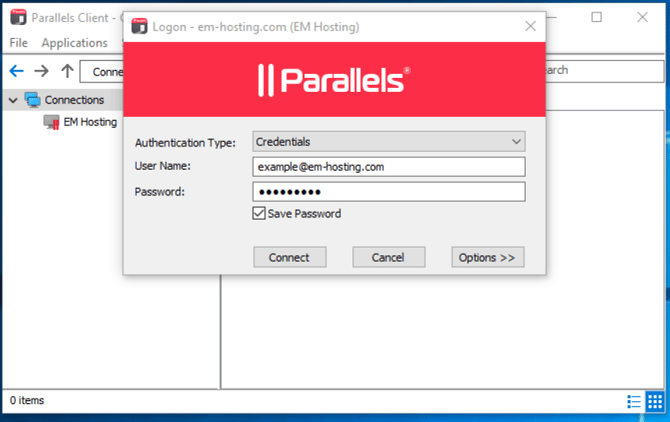Viewport: 670px width, 422px height.
Task: Click the forward navigation arrow
Action: (41, 71)
